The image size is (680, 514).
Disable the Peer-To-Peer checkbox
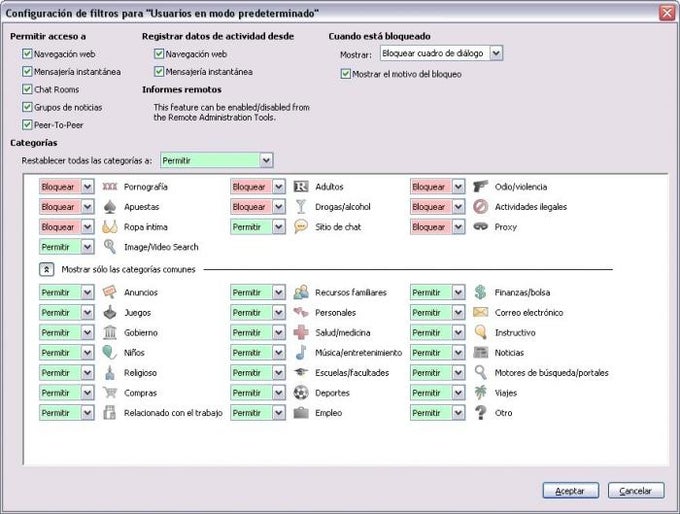click(x=27, y=125)
